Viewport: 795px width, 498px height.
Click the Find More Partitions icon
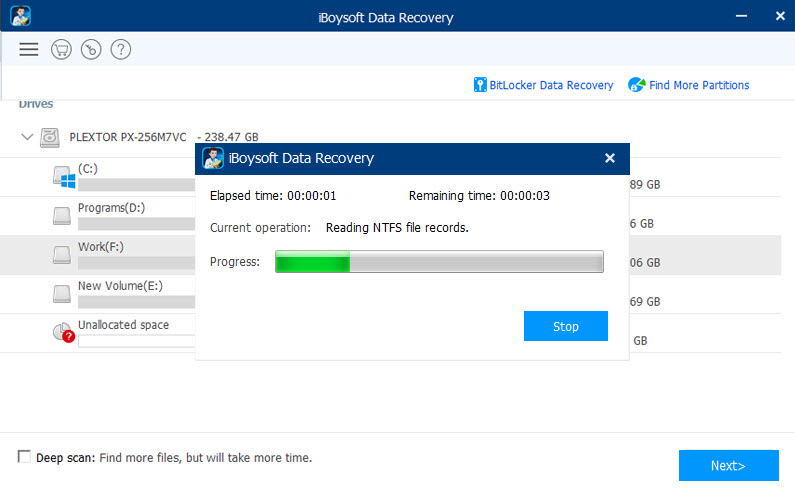pyautogui.click(x=637, y=85)
